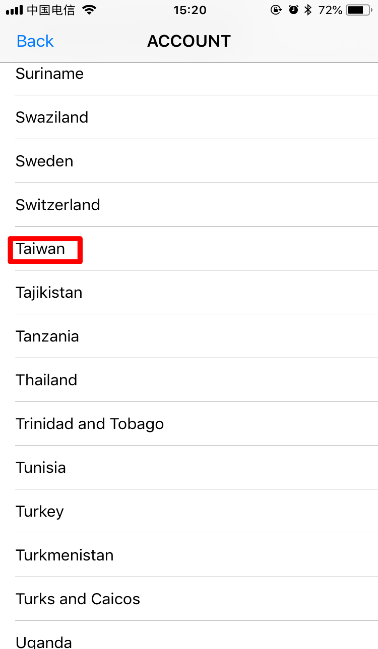Pick Turkmenistan from the list
The width and height of the screenshot is (378, 649).
[189, 555]
